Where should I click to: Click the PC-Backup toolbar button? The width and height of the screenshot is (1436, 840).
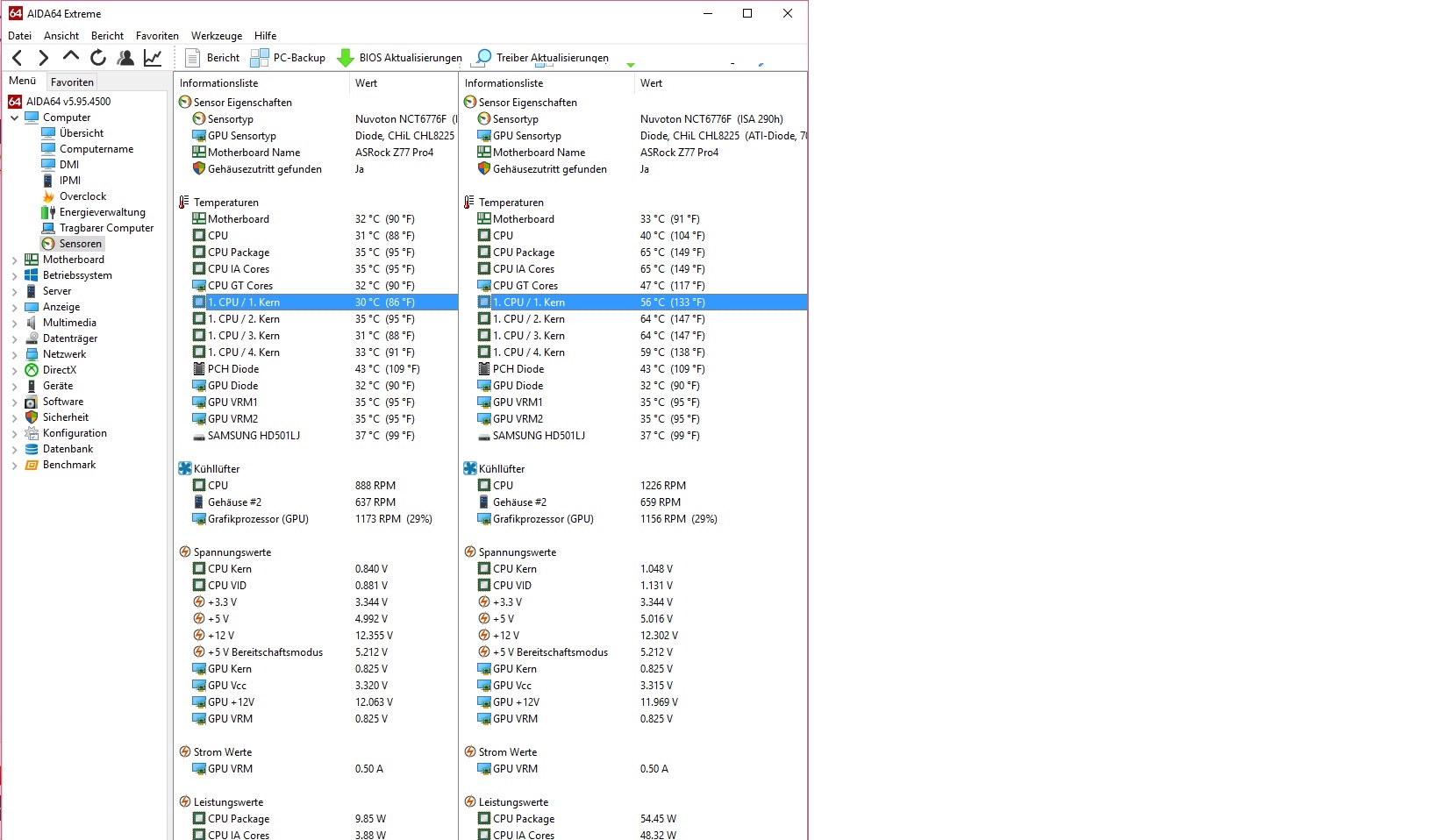288,58
